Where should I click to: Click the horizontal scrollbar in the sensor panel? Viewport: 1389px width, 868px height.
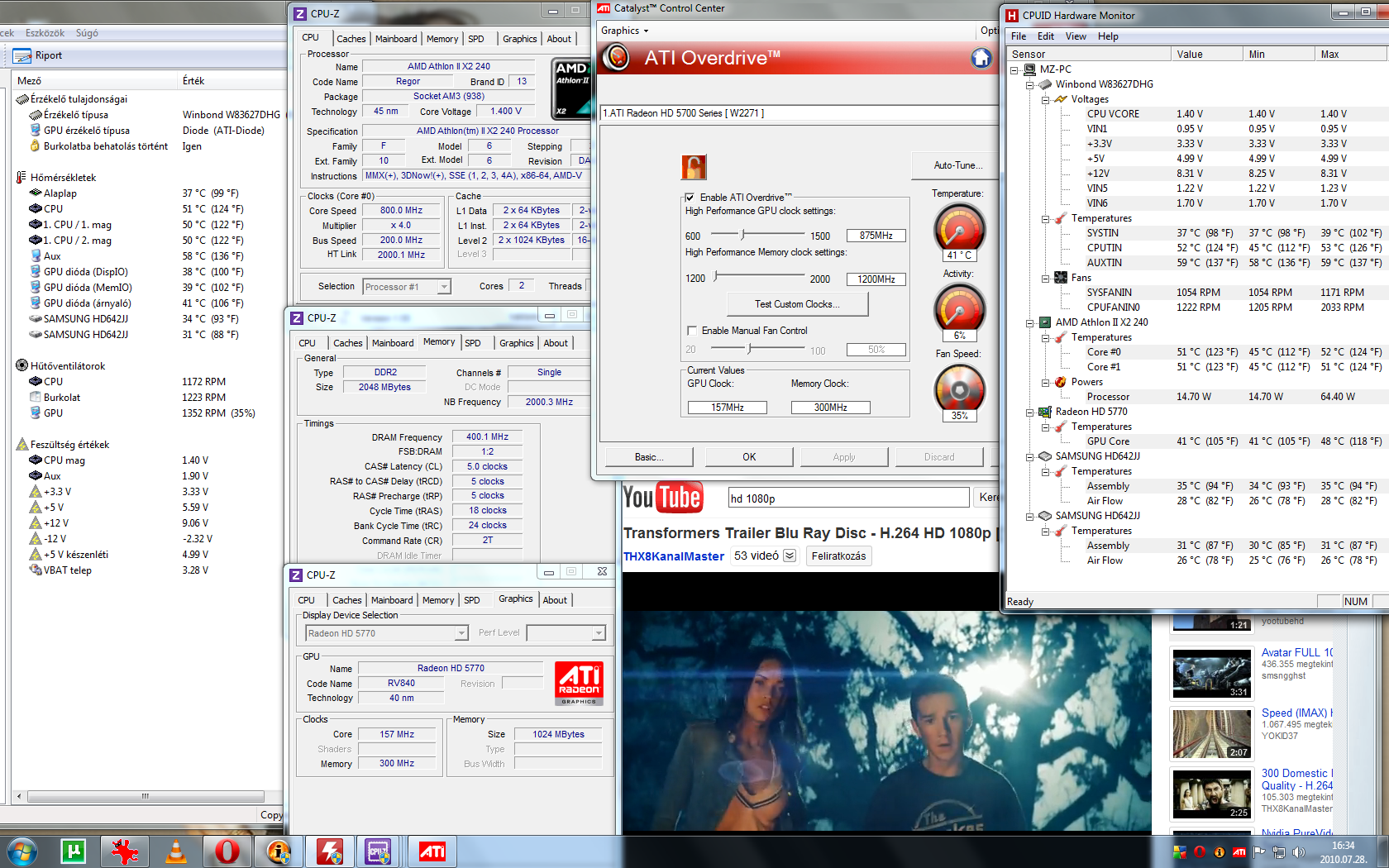point(146,797)
